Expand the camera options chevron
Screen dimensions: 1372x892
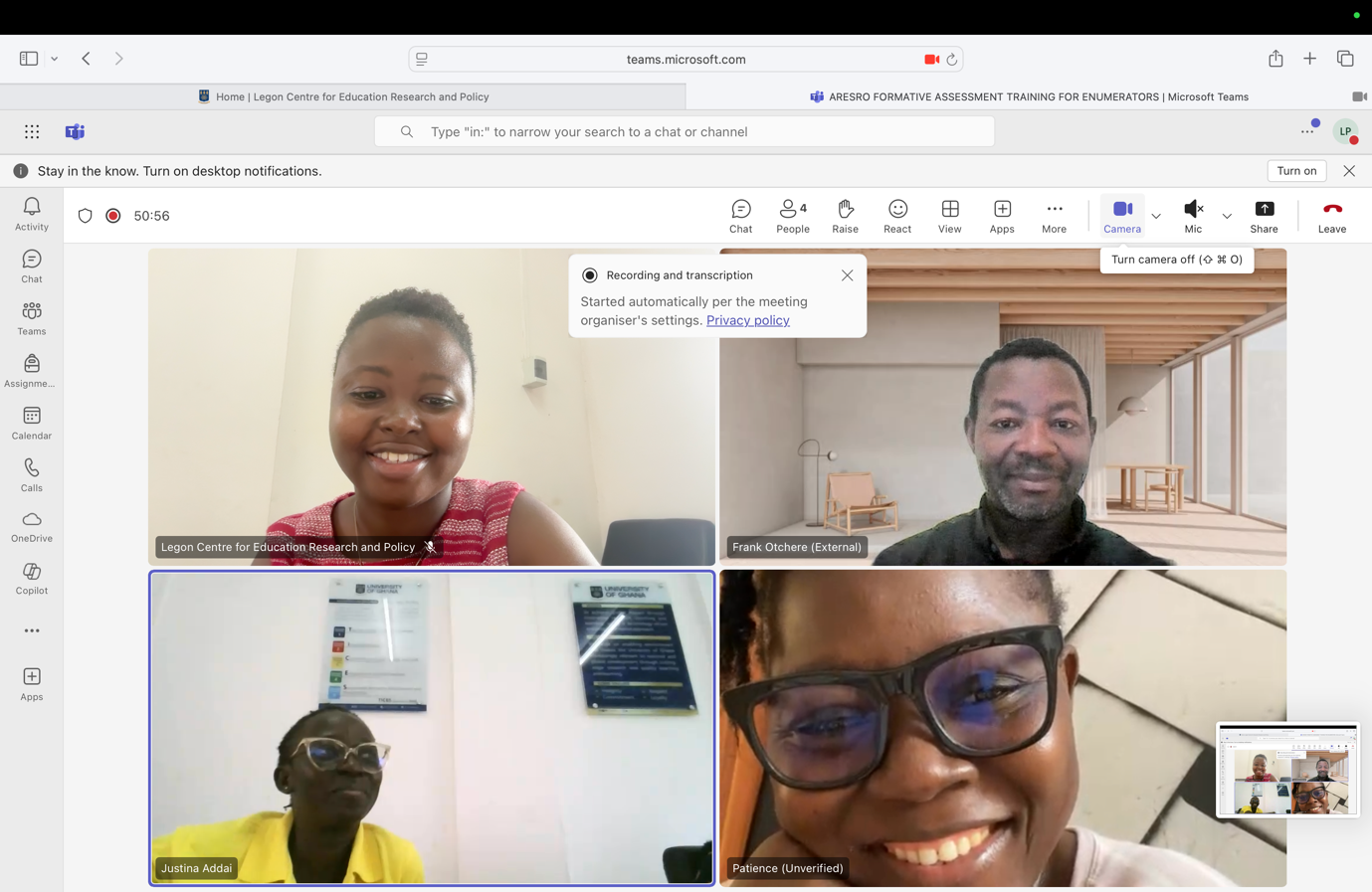[1156, 216]
